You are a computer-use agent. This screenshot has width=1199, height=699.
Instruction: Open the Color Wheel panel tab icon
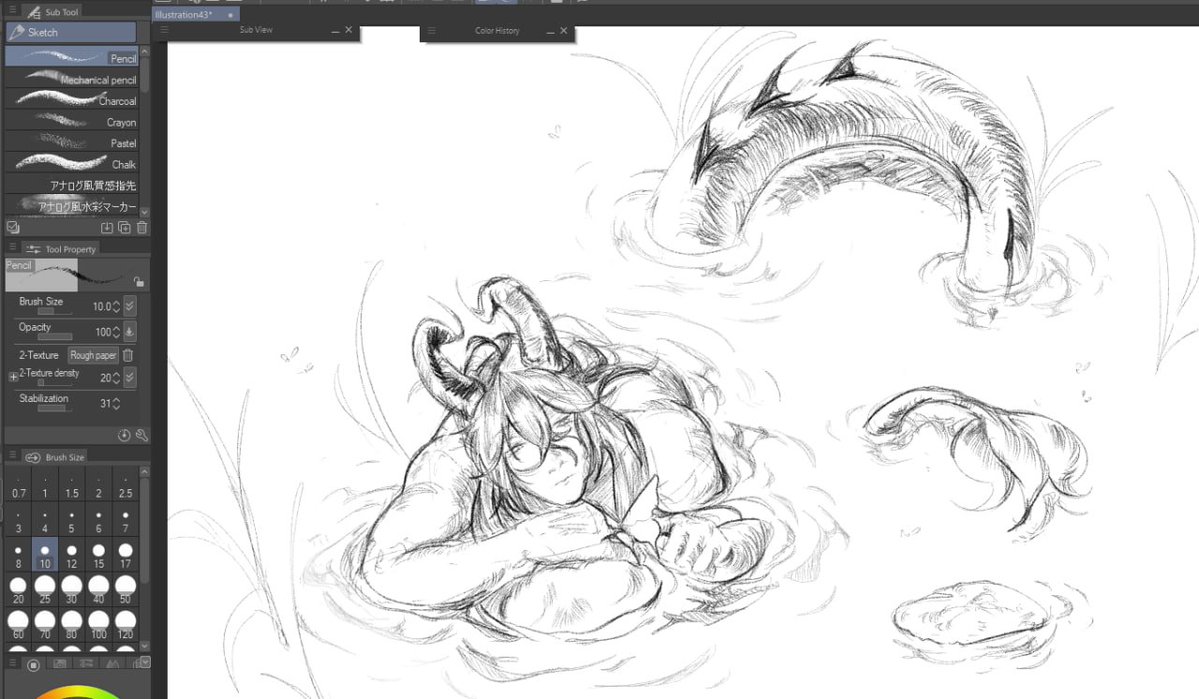coord(33,665)
